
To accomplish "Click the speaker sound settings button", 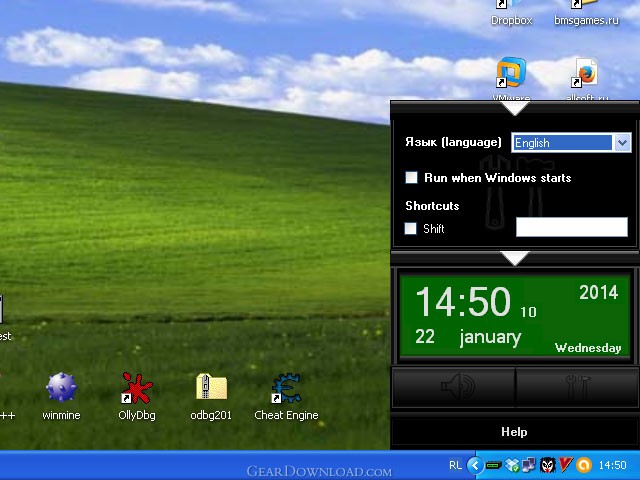I will click(x=454, y=386).
